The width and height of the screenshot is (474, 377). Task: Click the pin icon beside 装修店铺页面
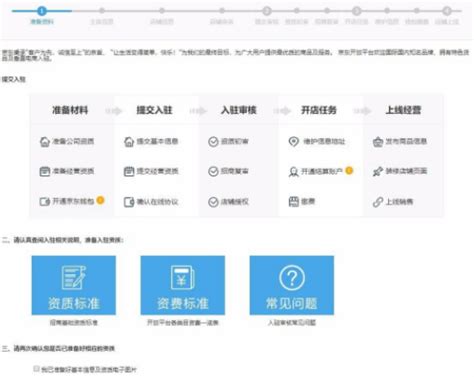[378, 172]
